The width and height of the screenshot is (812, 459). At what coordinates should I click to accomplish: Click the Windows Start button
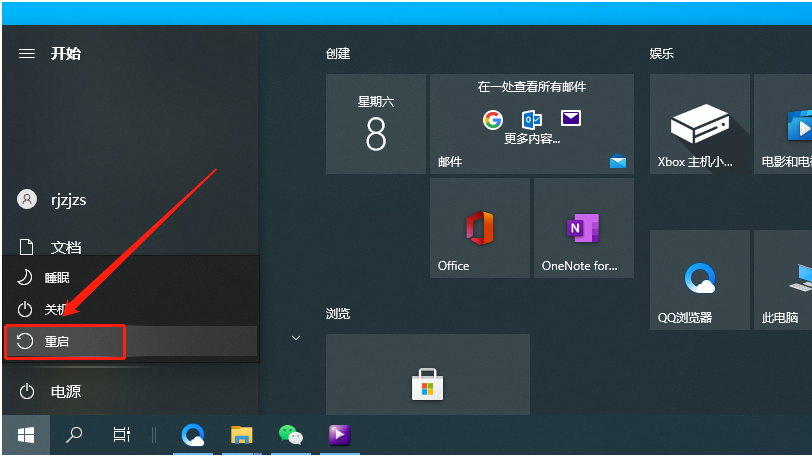click(x=26, y=435)
